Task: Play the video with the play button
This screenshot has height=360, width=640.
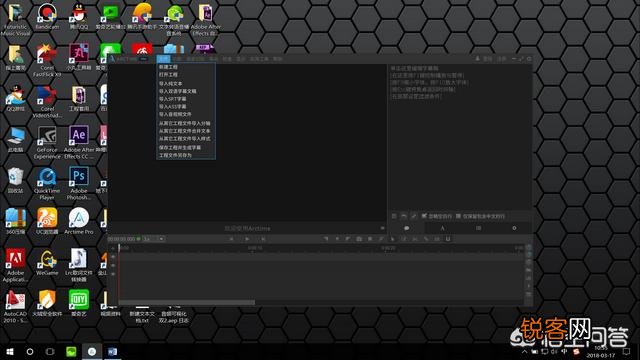Action: pyautogui.click(x=247, y=239)
